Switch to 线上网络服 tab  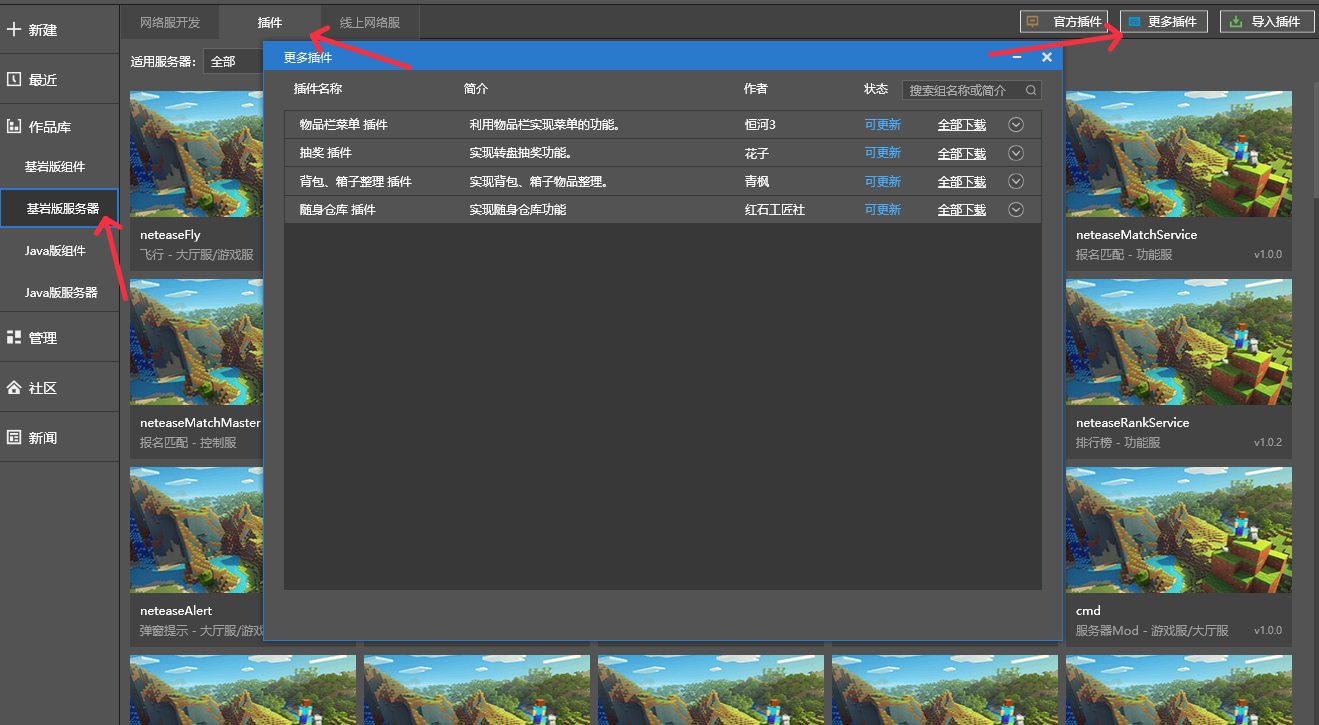(370, 23)
